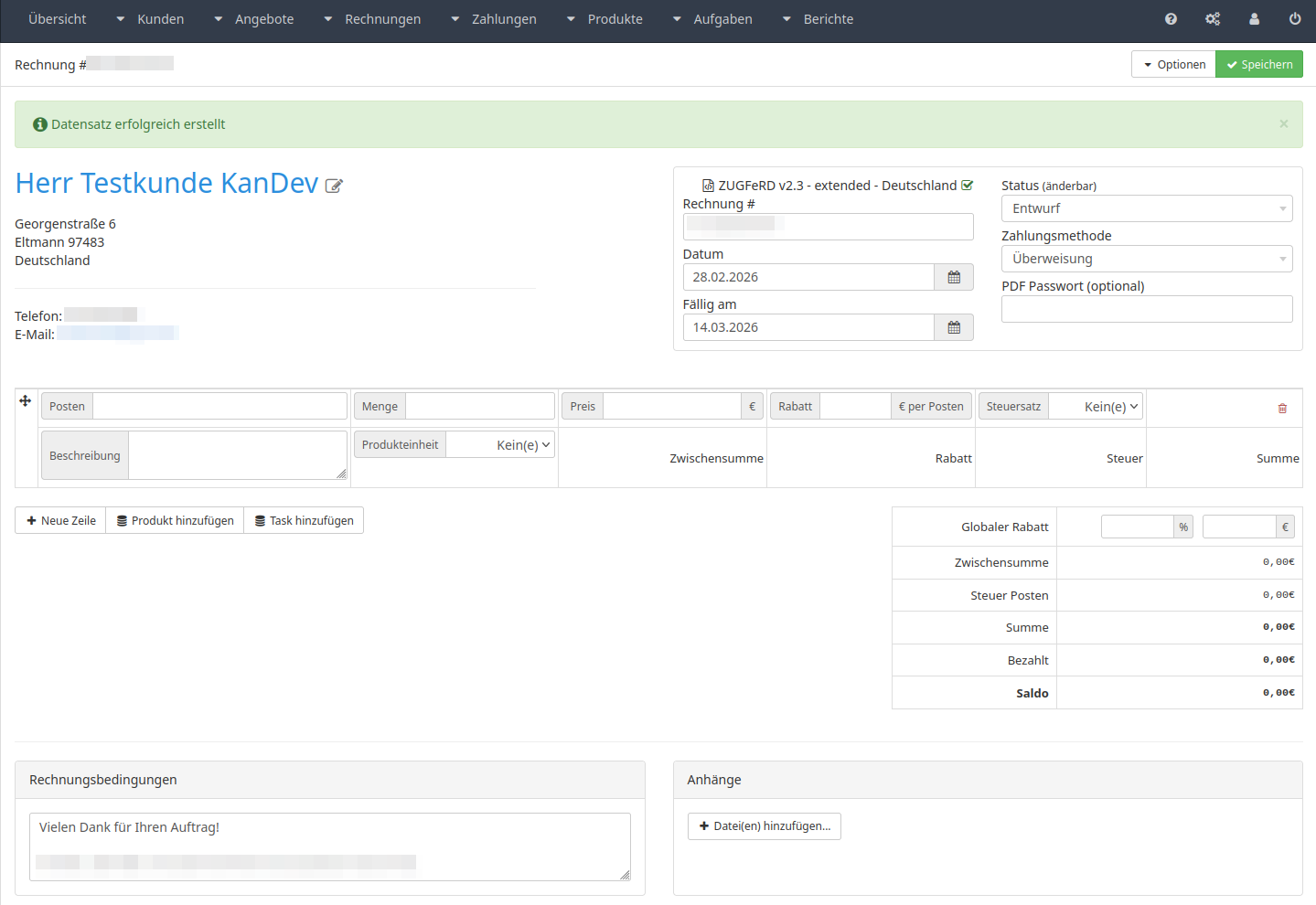Dismiss the success notification banner
Screen dimensions: 1316x905
[x=1284, y=124]
